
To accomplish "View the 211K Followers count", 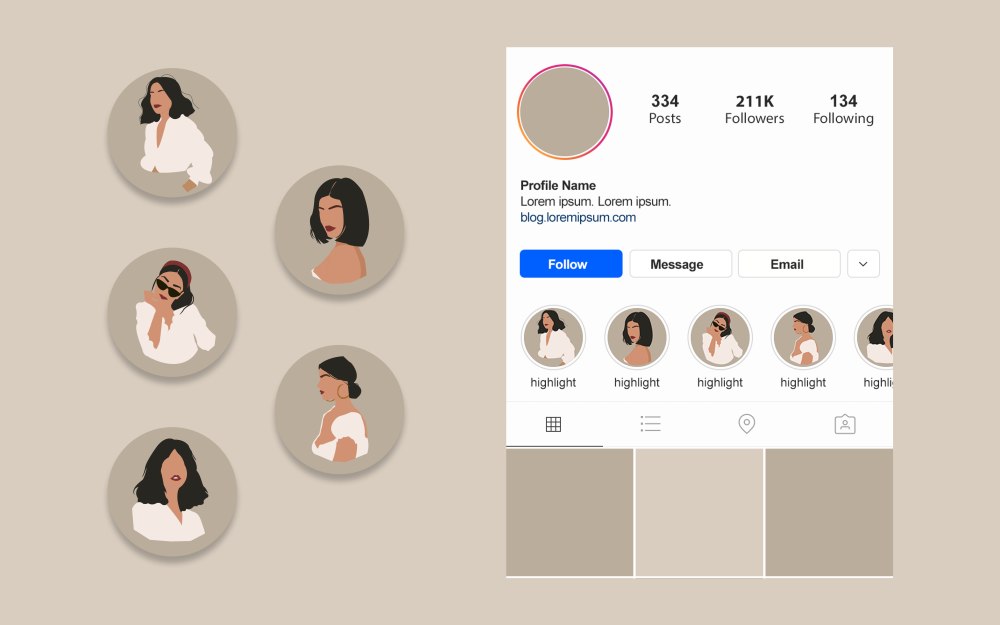I will [754, 109].
